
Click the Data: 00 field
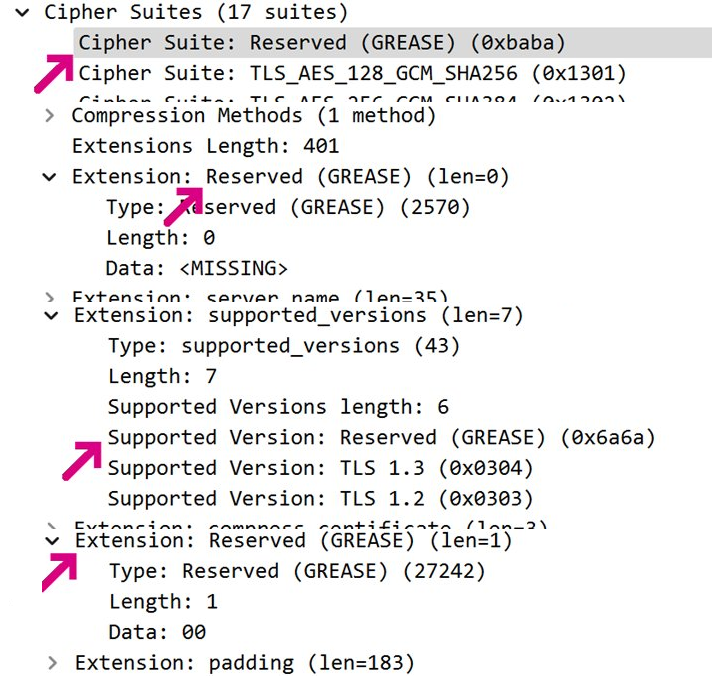pyautogui.click(x=157, y=632)
